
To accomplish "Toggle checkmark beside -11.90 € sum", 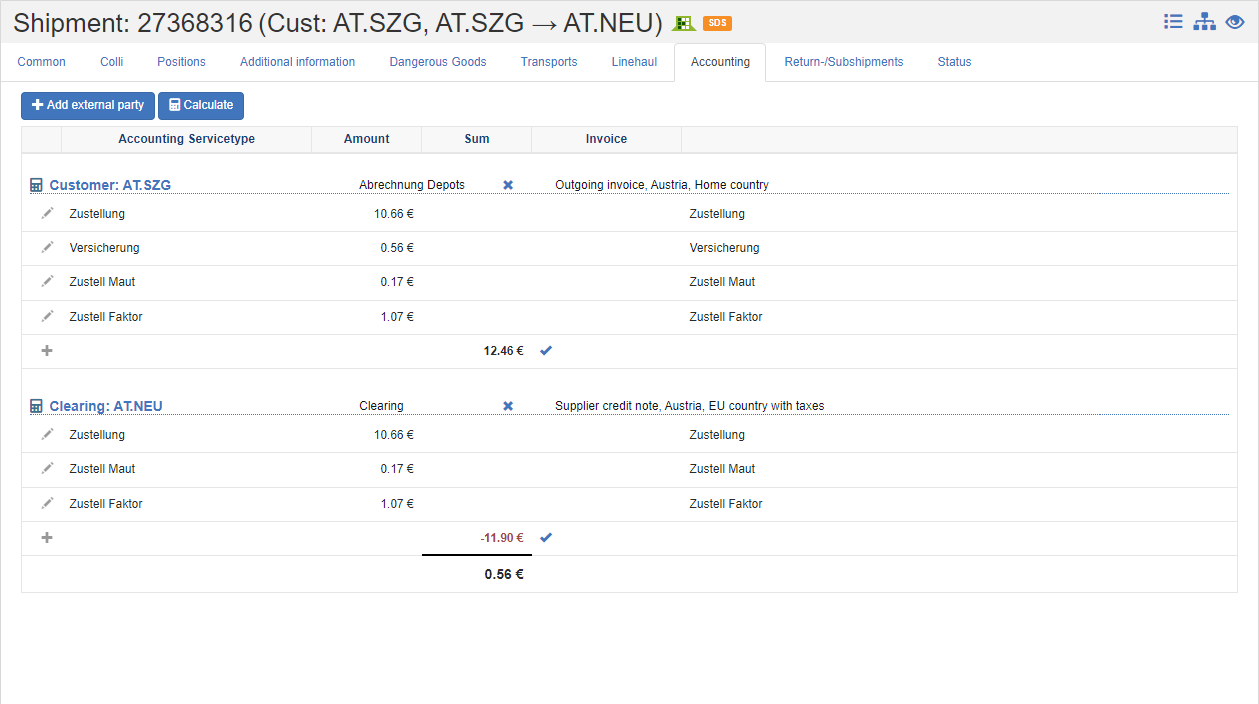I will pyautogui.click(x=546, y=538).
